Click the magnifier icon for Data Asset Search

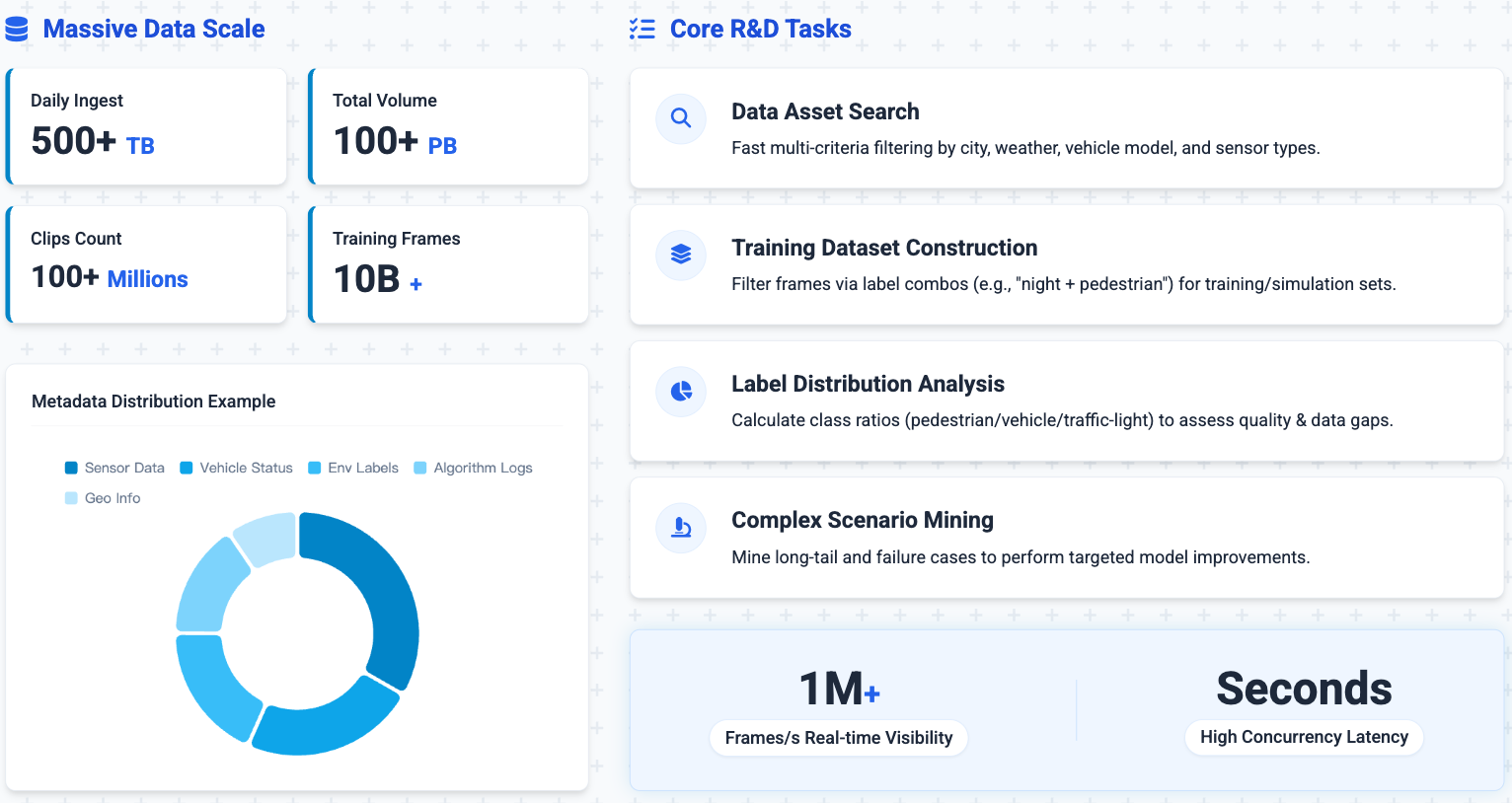pyautogui.click(x=681, y=118)
